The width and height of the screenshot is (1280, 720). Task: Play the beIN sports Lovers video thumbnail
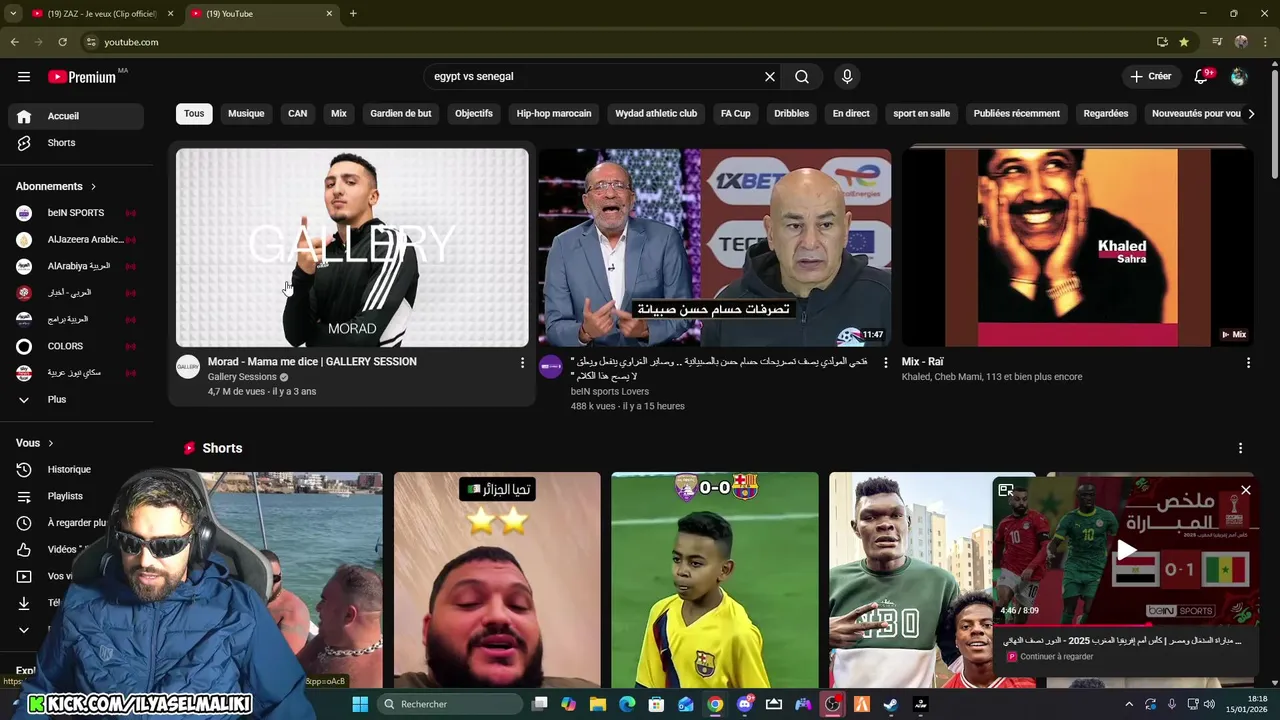pos(714,247)
